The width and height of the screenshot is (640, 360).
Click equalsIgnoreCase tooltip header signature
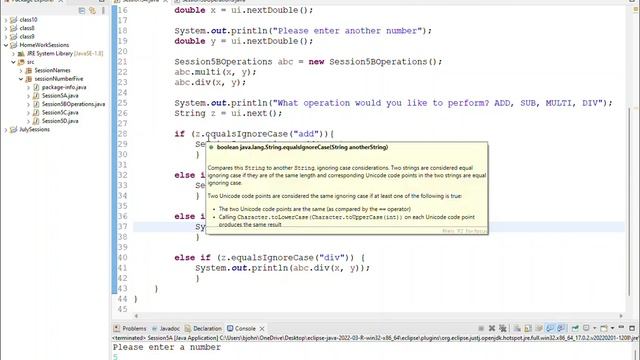(x=302, y=147)
